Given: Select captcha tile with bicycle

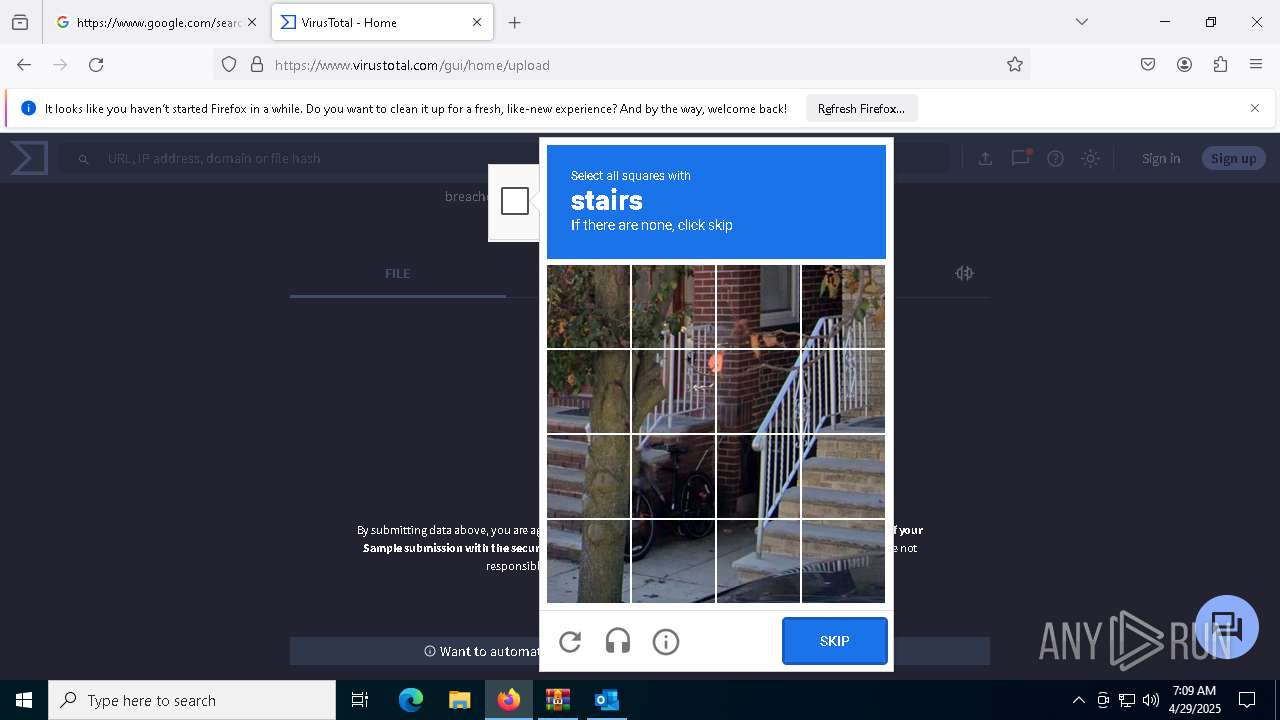Looking at the screenshot, I should point(673,476).
